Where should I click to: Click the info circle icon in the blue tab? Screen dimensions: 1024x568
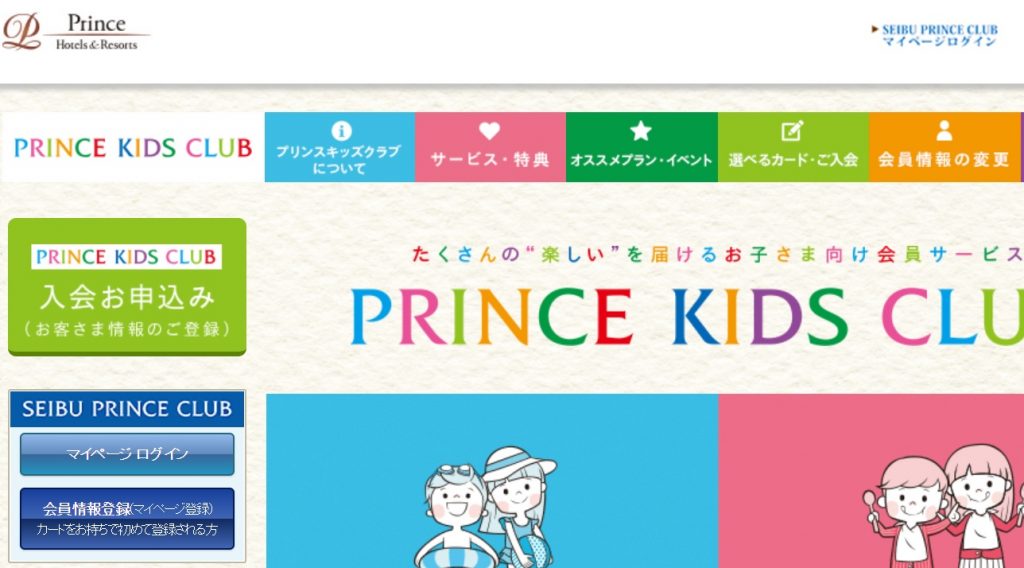tap(341, 131)
